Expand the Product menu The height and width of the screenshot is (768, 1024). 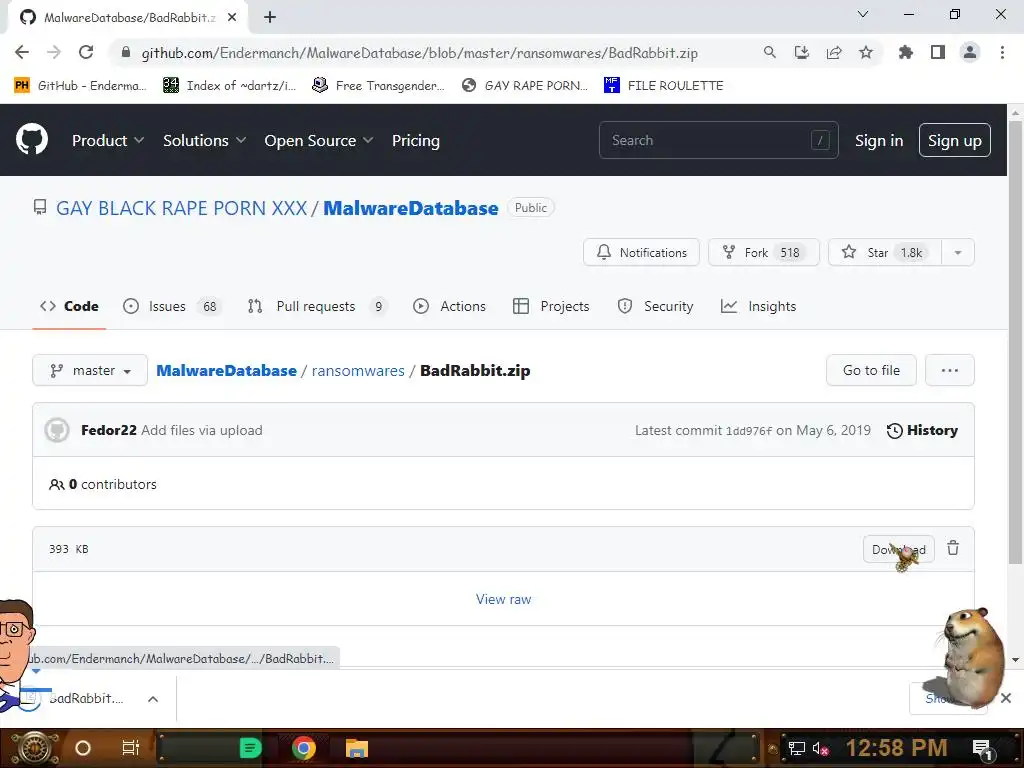108,140
